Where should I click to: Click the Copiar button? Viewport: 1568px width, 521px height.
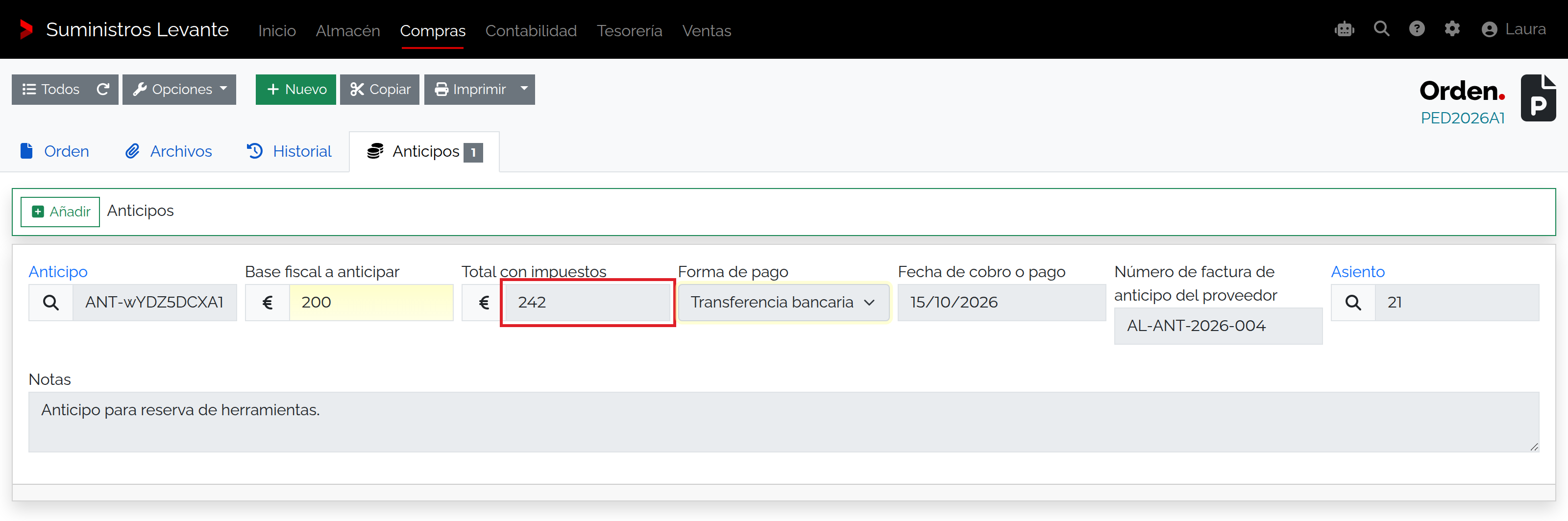pos(380,90)
